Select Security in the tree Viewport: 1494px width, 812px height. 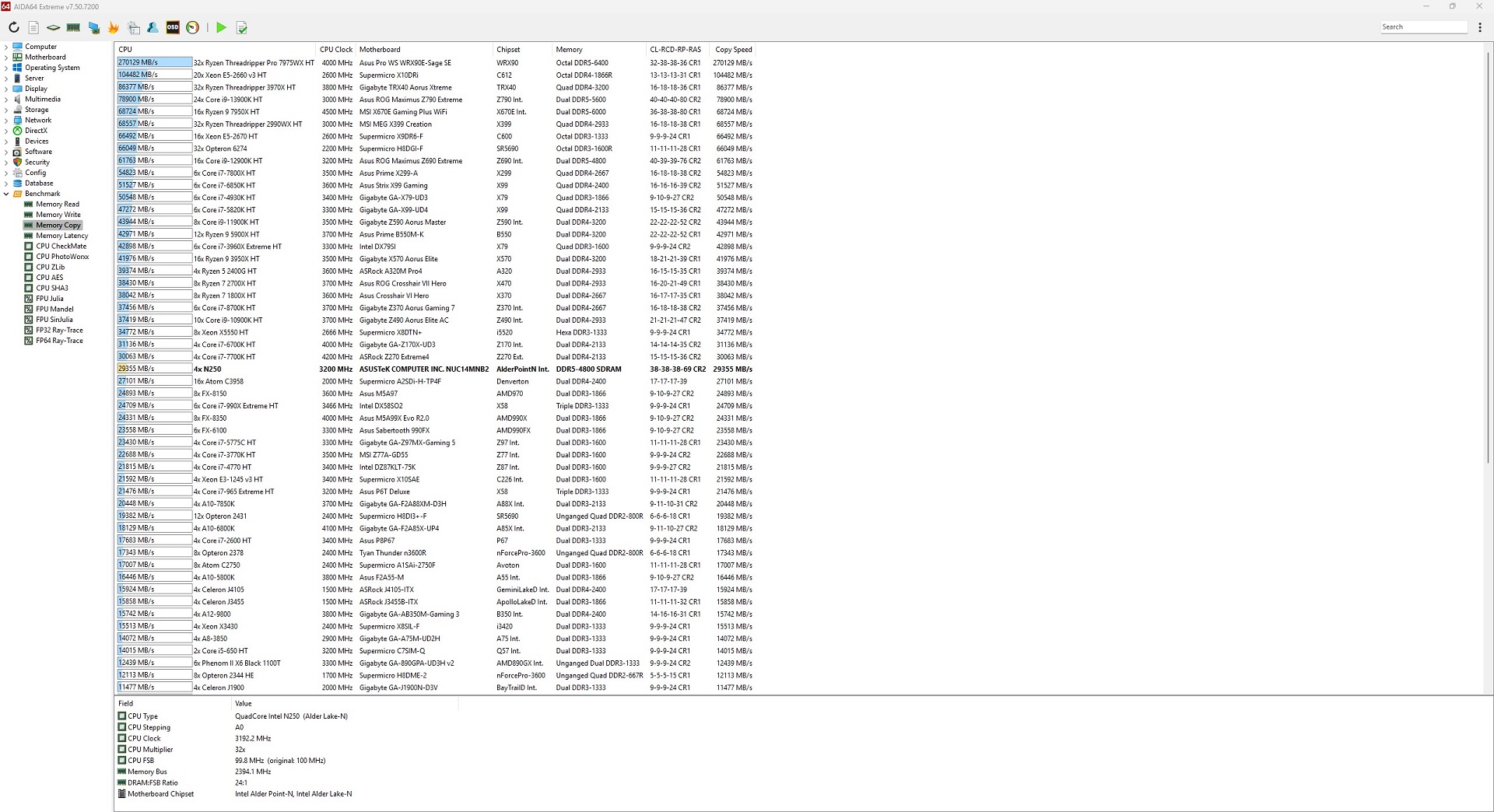tap(37, 162)
